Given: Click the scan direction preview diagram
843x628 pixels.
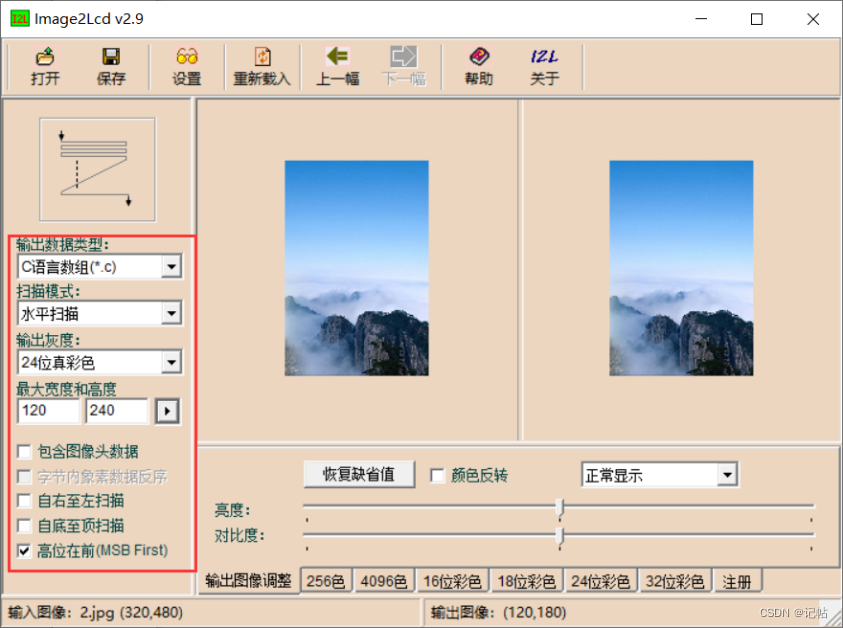Looking at the screenshot, I should coord(97,169).
